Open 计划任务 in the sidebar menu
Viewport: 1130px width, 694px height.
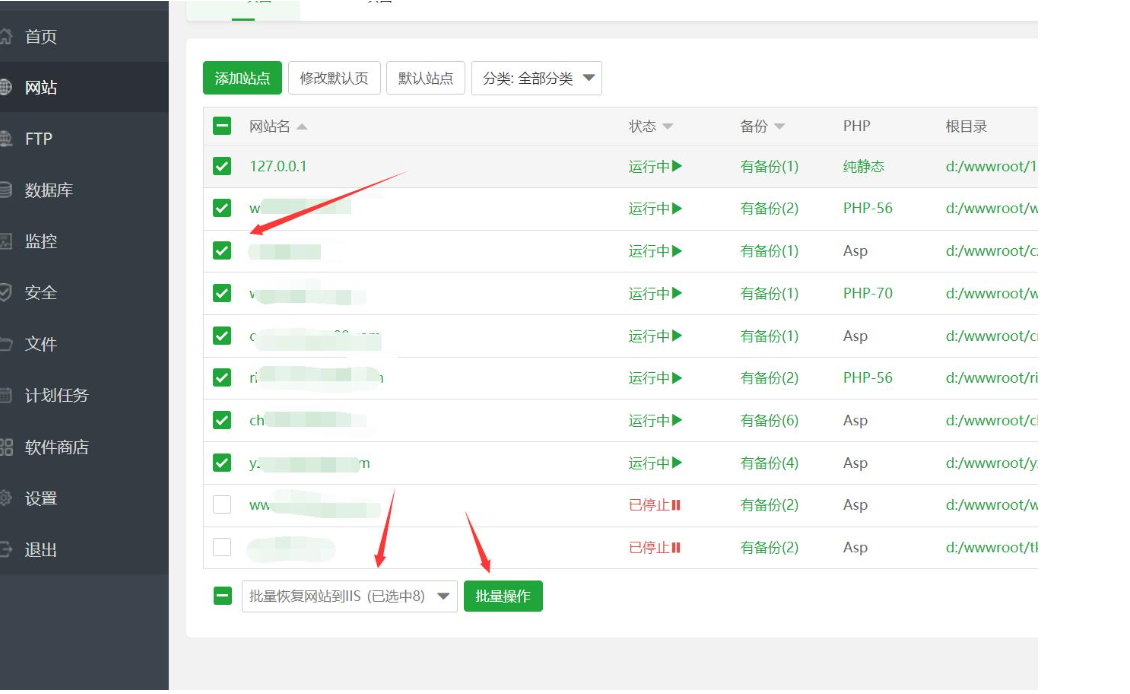pos(56,395)
